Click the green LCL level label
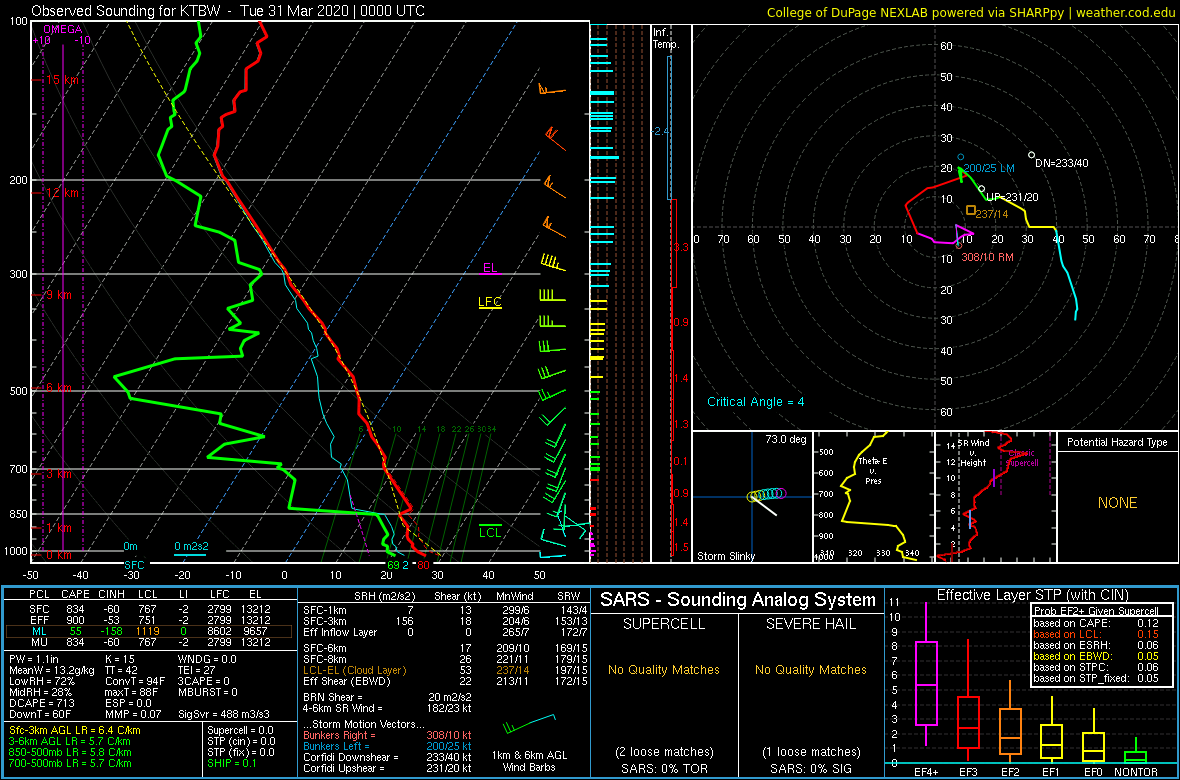 [x=491, y=532]
